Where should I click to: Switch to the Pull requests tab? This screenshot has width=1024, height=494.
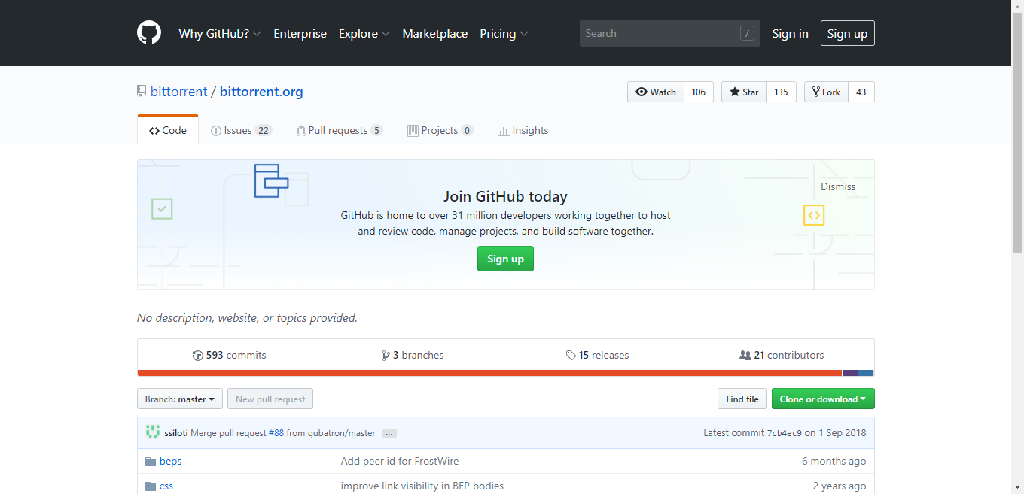pyautogui.click(x=339, y=130)
